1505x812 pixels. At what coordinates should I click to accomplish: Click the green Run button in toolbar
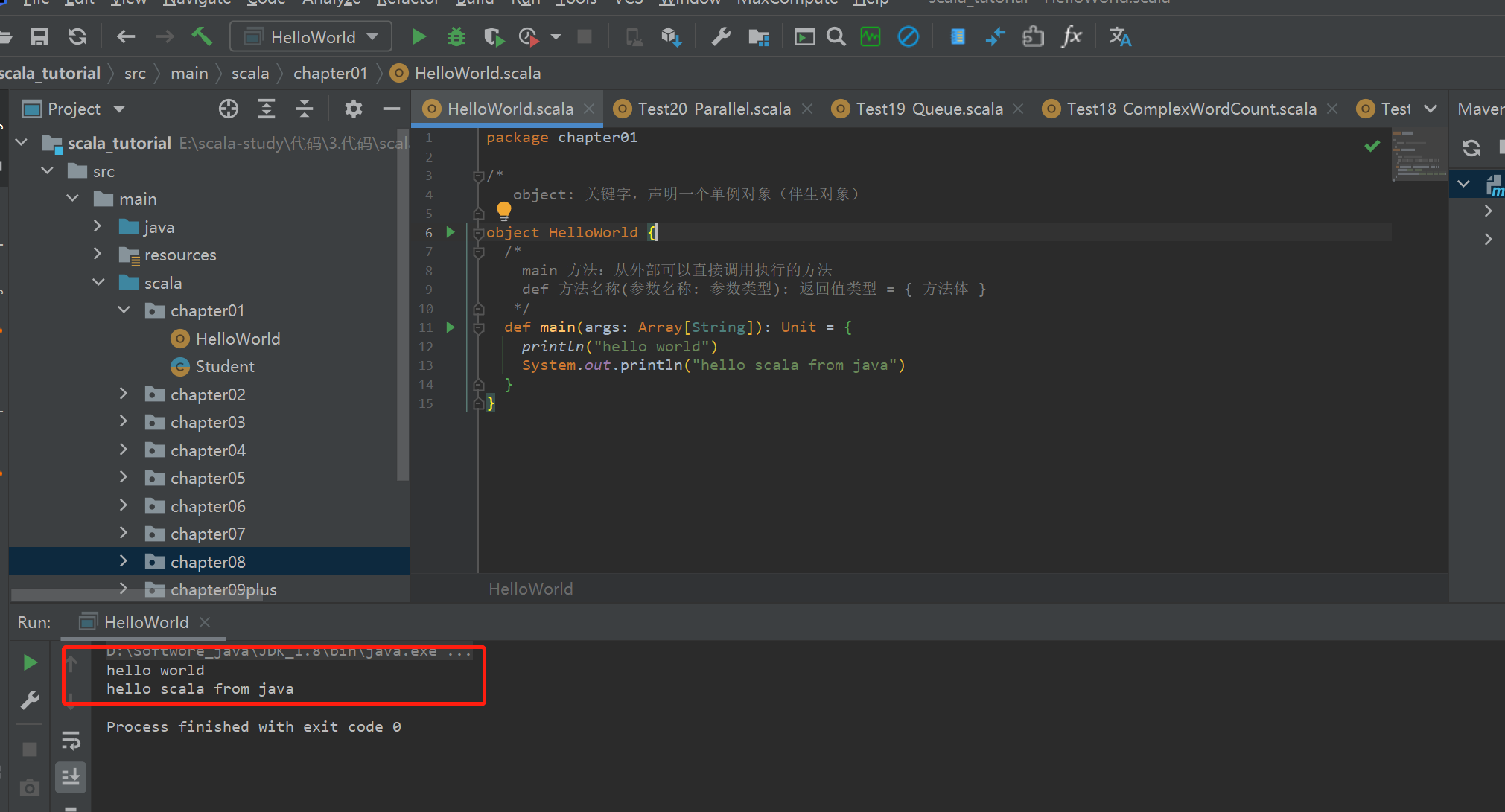tap(419, 36)
